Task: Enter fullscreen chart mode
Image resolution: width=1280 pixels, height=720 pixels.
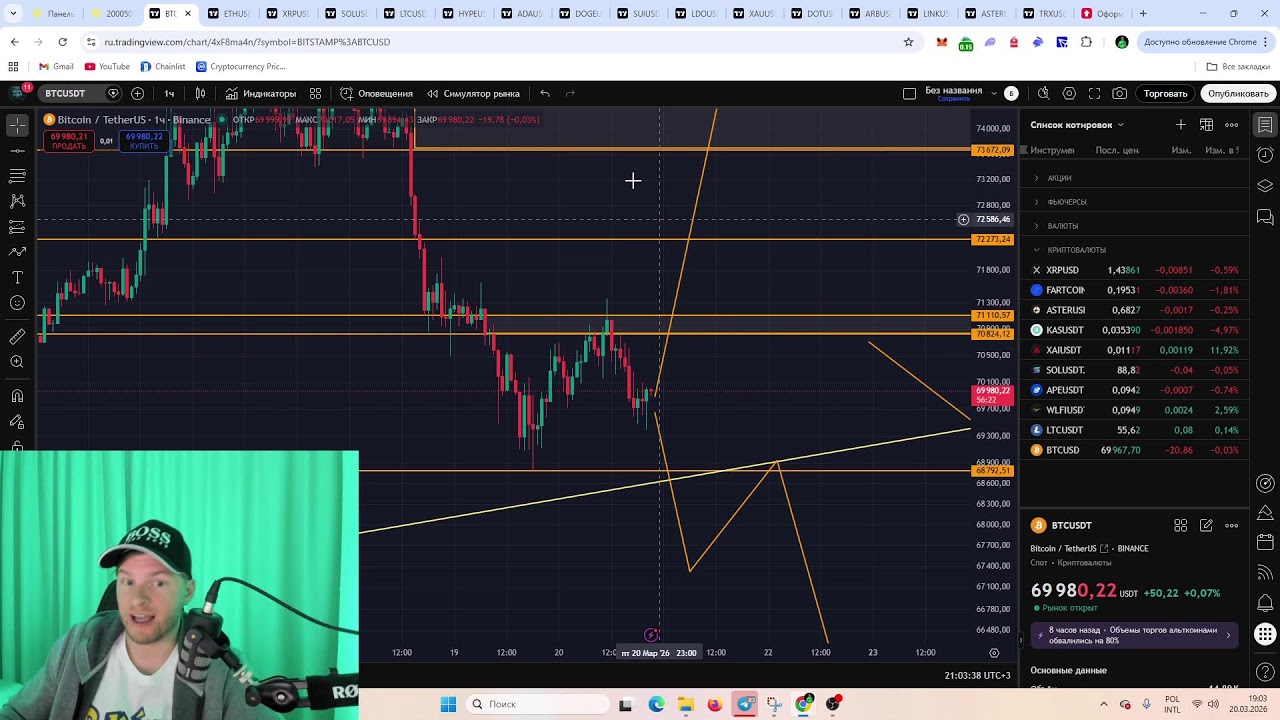Action: point(1094,93)
